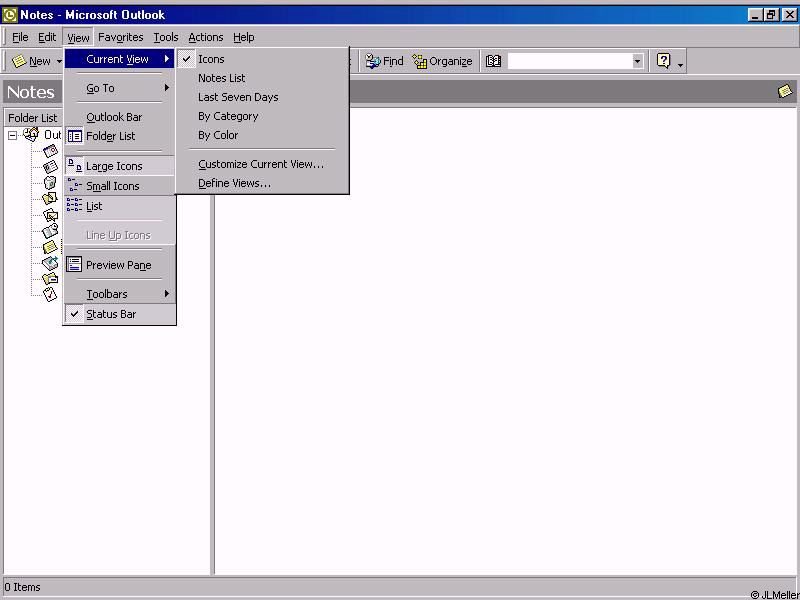
Task: Click the Outlook icon in the title bar
Action: [10, 15]
